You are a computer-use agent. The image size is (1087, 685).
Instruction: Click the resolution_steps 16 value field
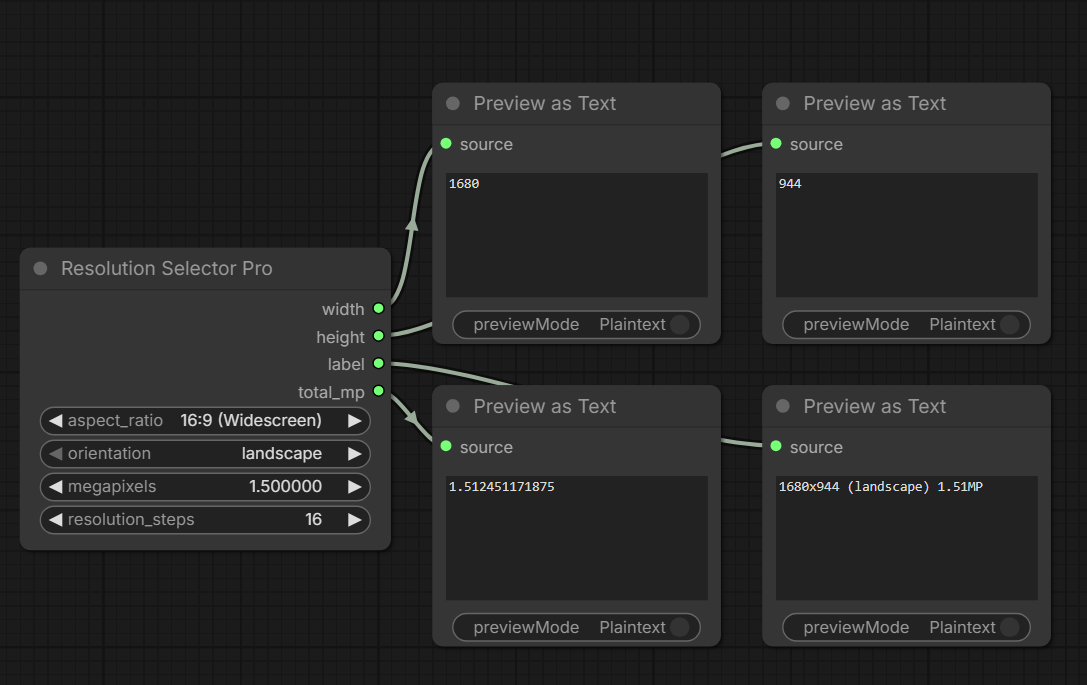[205, 520]
